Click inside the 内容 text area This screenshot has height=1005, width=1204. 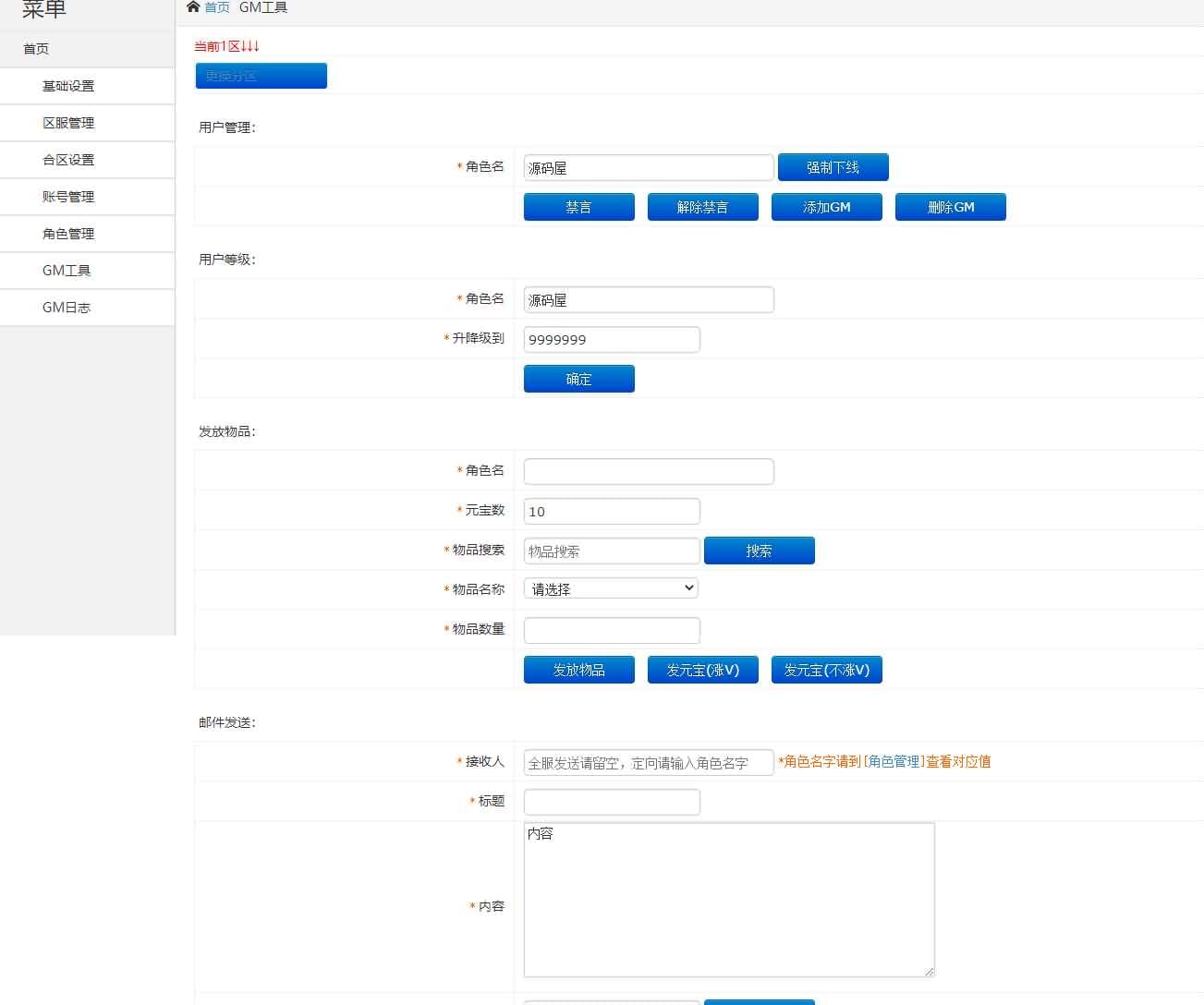728,899
